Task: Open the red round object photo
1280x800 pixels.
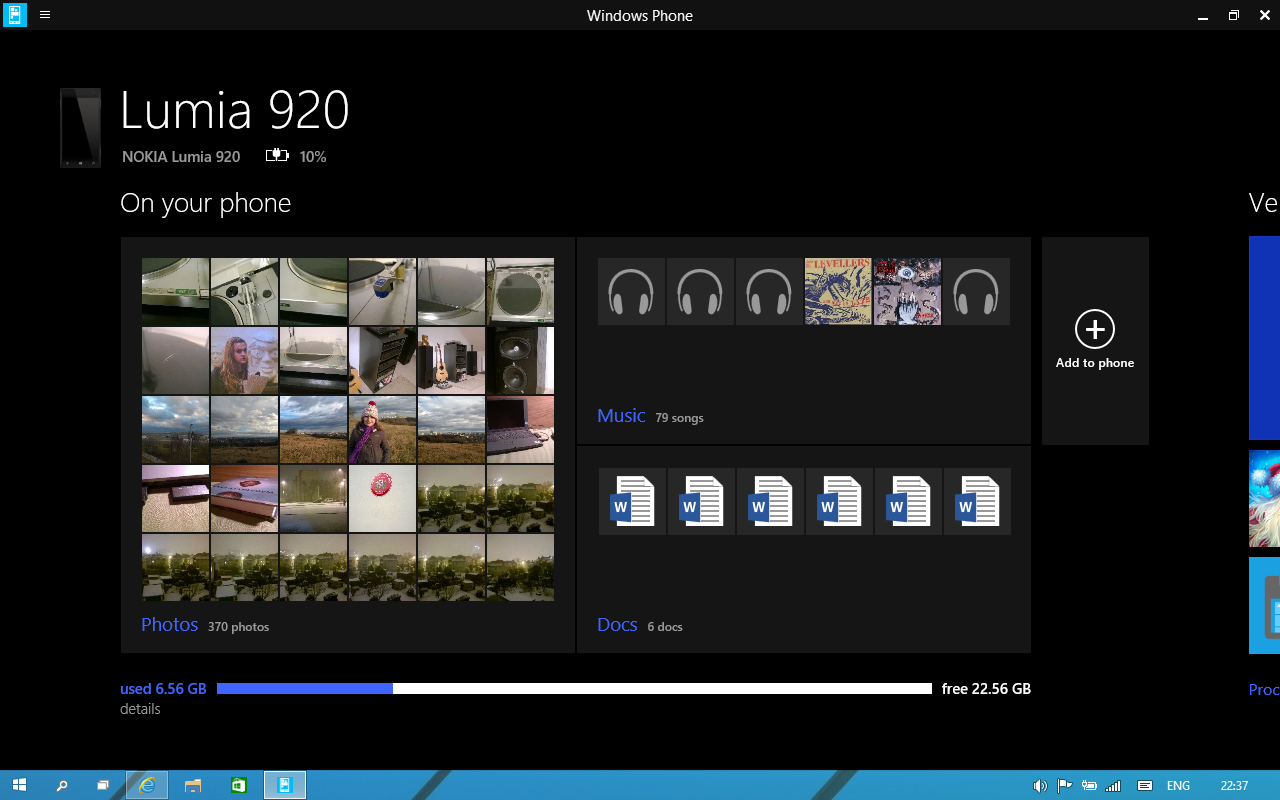Action: pos(382,498)
